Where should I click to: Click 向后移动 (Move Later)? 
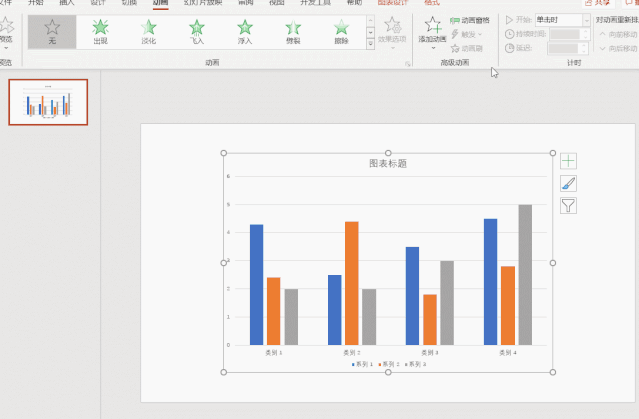tap(619, 49)
